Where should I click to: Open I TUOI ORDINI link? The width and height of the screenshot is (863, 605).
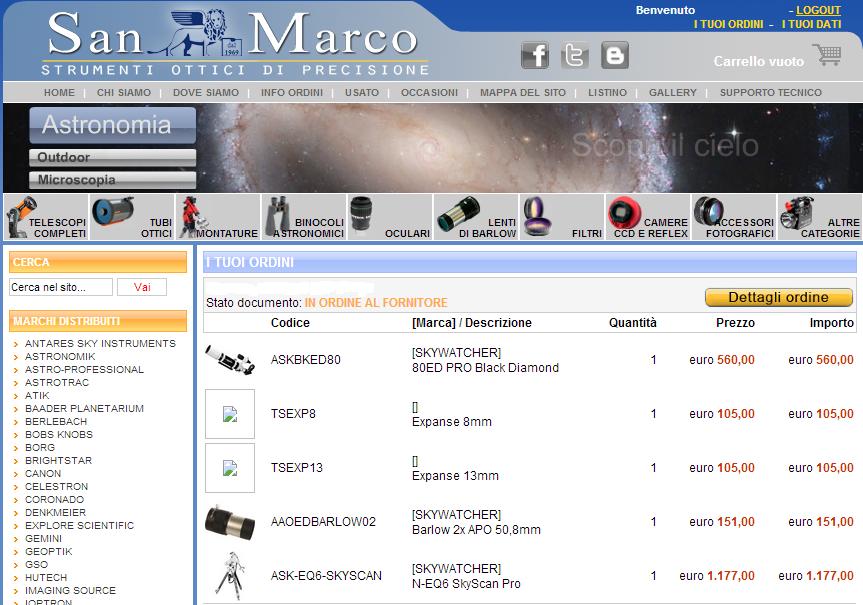(x=728, y=24)
